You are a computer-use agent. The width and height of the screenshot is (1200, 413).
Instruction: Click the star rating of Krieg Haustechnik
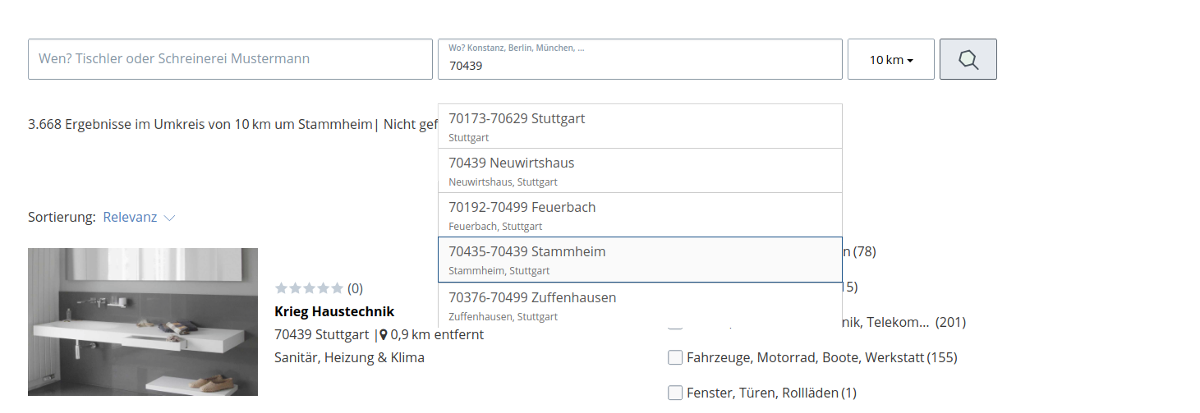click(x=309, y=288)
